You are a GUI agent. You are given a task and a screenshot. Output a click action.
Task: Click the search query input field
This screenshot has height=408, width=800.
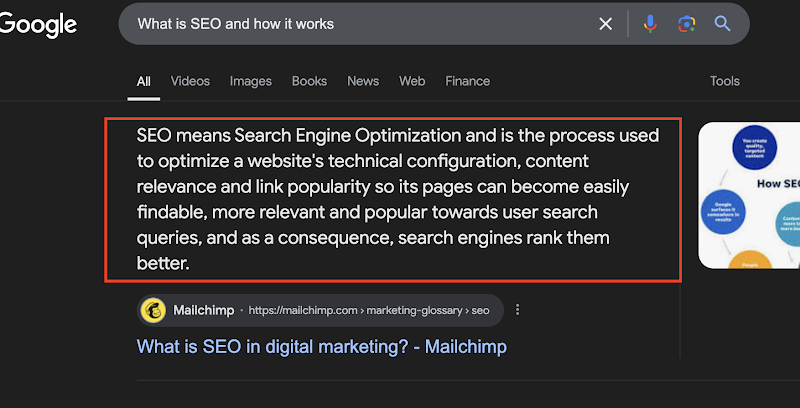360,23
